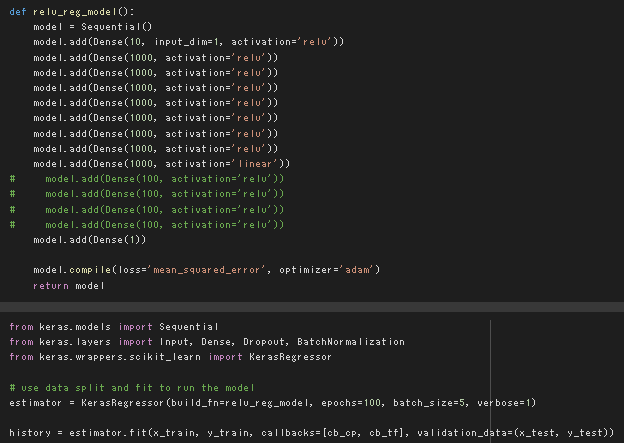The image size is (624, 443).
Task: Click the return model statement
Action: click(x=69, y=286)
